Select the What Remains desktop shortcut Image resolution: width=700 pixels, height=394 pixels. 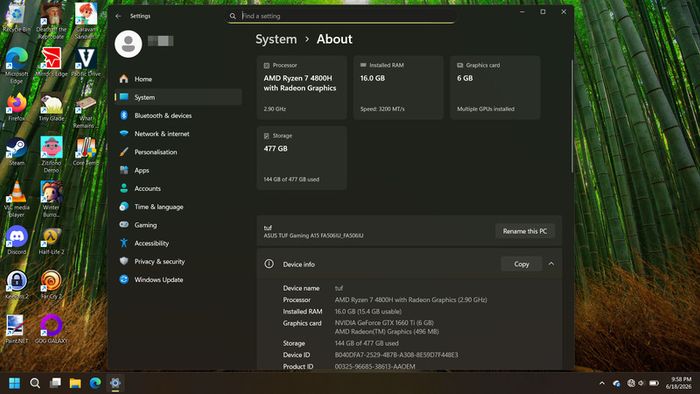tap(86, 110)
